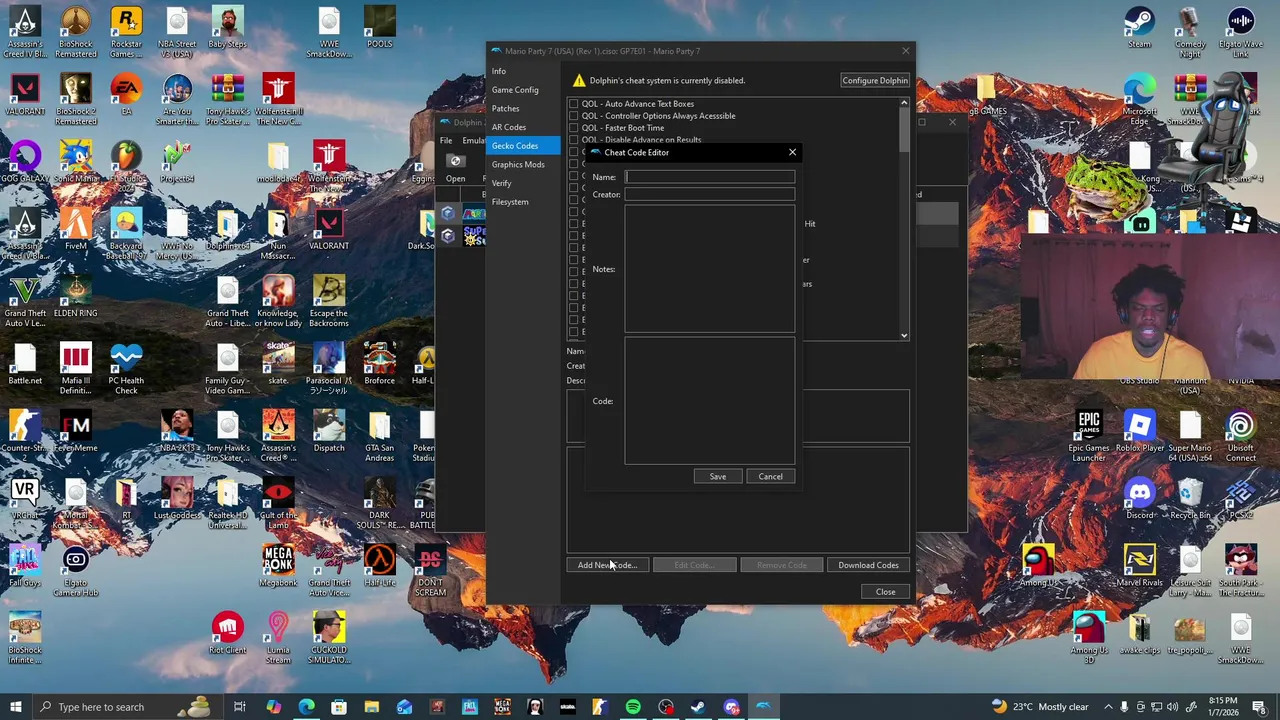Launch Epic Games Launcher desktop icon
Image resolution: width=1280 pixels, height=720 pixels.
click(x=1089, y=435)
